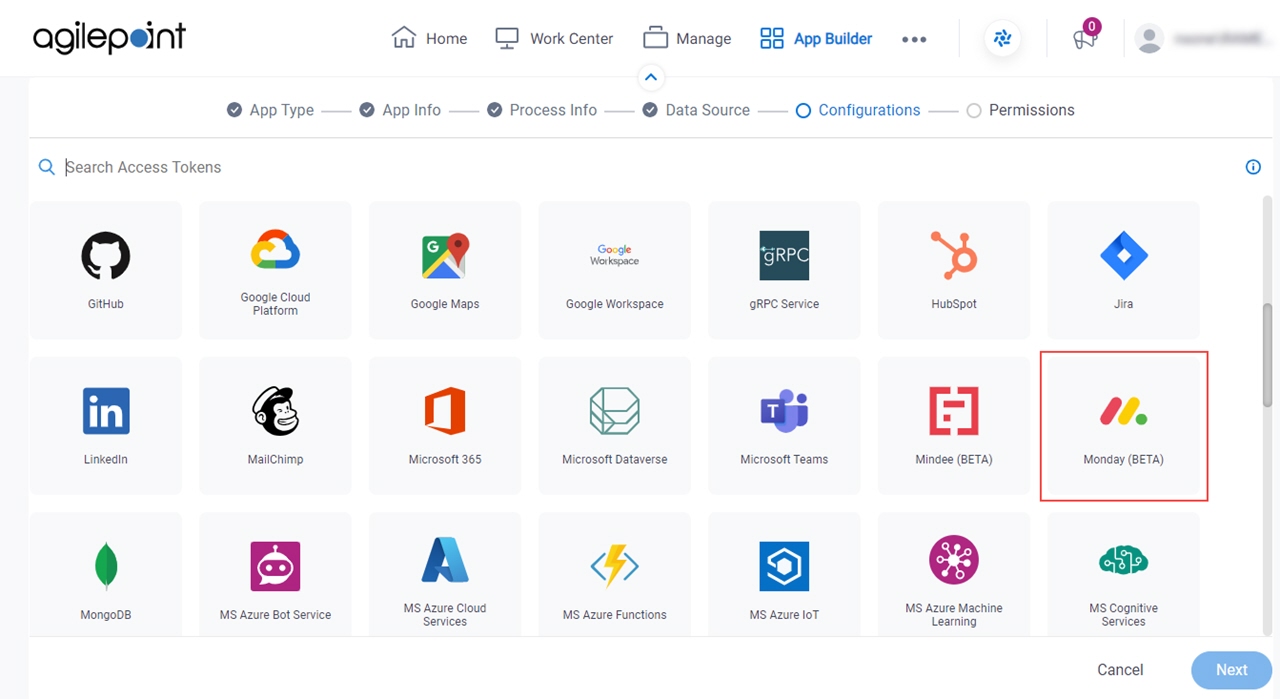1280x699 pixels.
Task: Click the vertical scrollbar of token list
Action: point(1268,356)
